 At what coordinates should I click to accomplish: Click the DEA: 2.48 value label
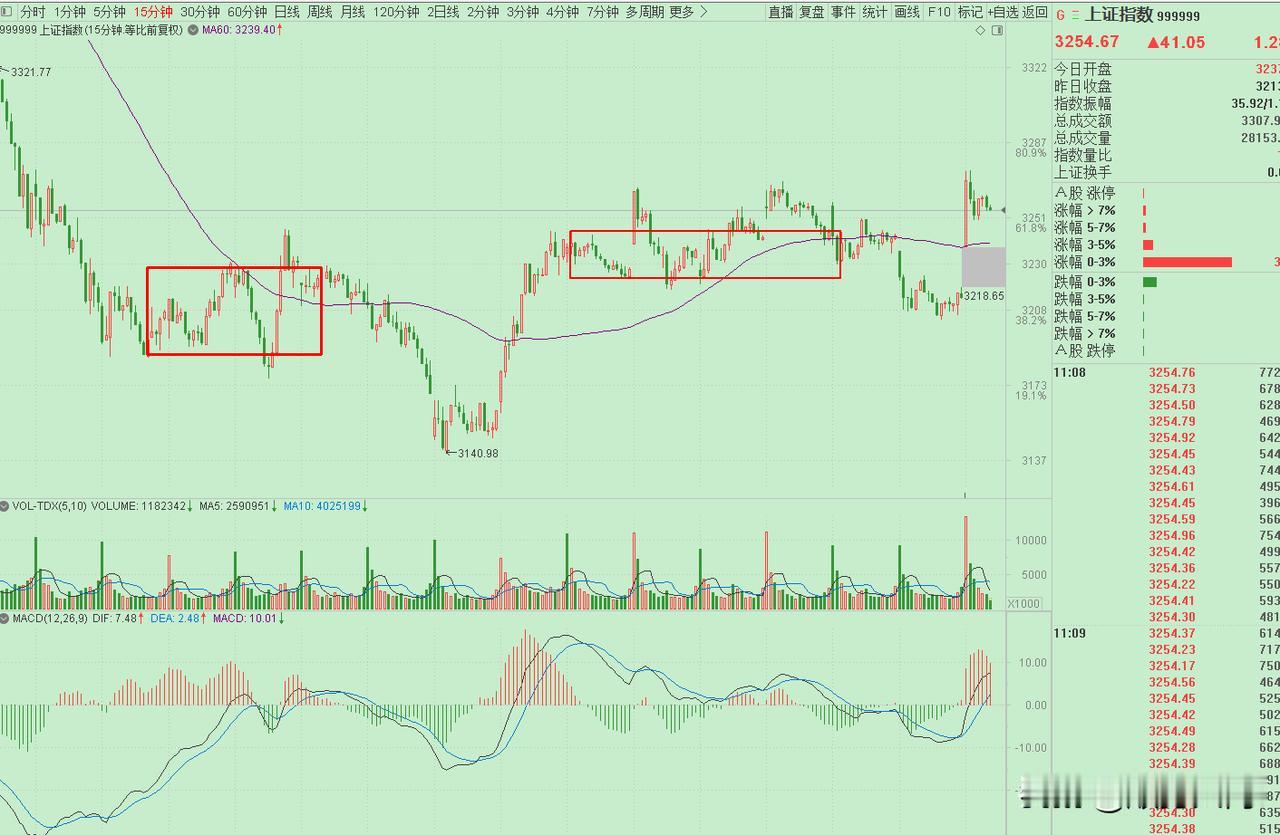click(173, 619)
